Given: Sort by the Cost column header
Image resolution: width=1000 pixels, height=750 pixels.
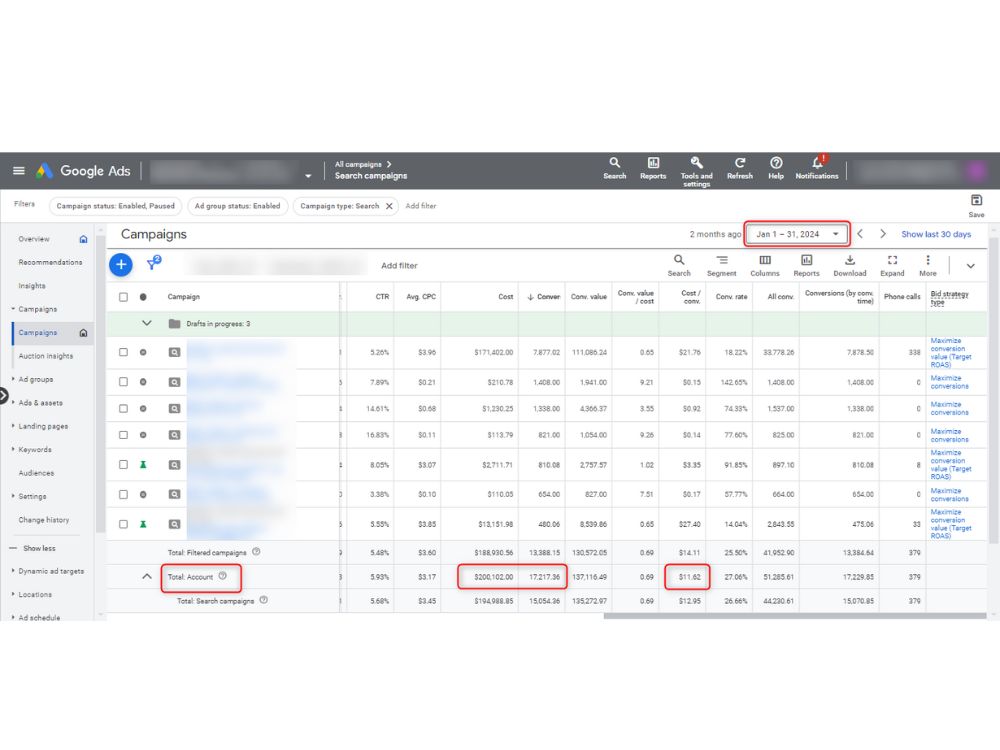Looking at the screenshot, I should coord(506,297).
